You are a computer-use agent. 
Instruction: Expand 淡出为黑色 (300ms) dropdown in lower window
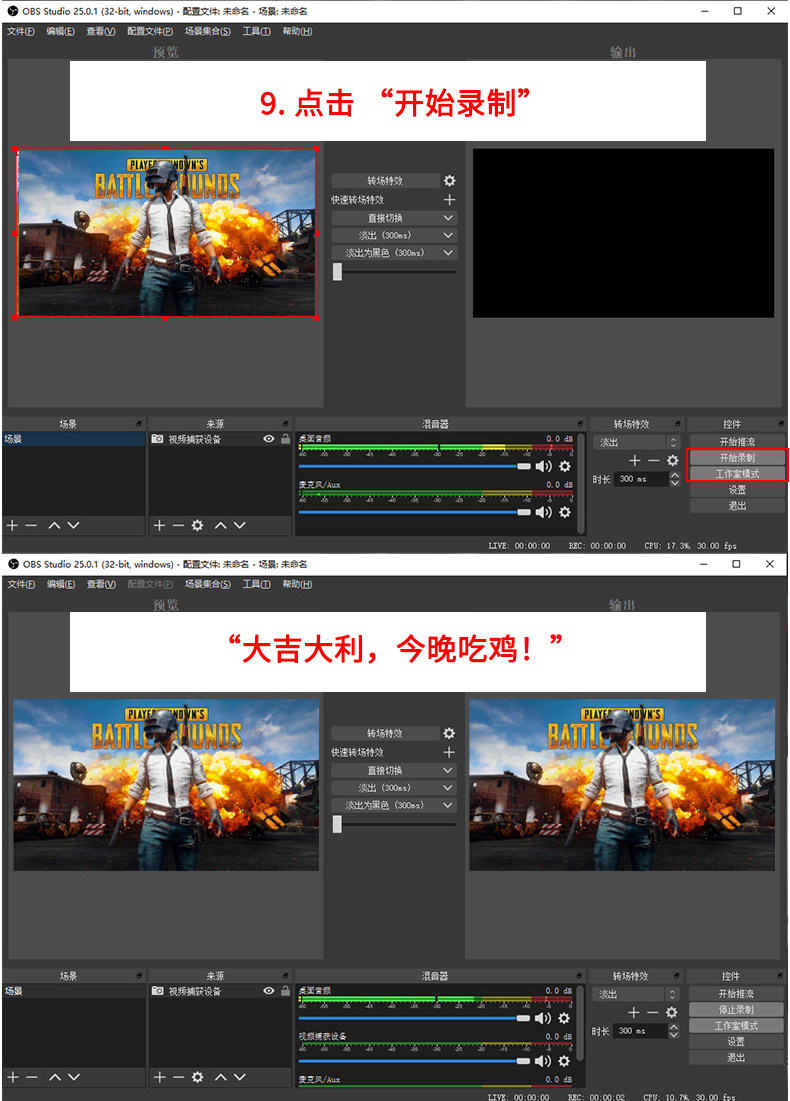tap(394, 805)
